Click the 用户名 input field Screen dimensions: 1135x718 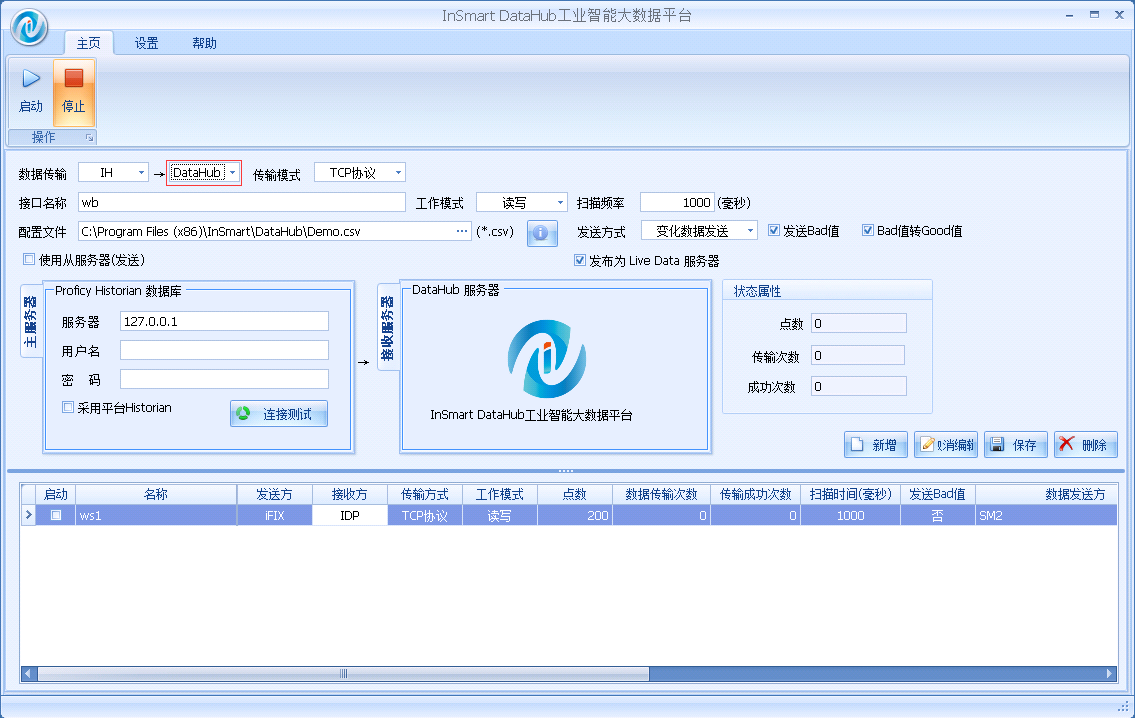[224, 350]
